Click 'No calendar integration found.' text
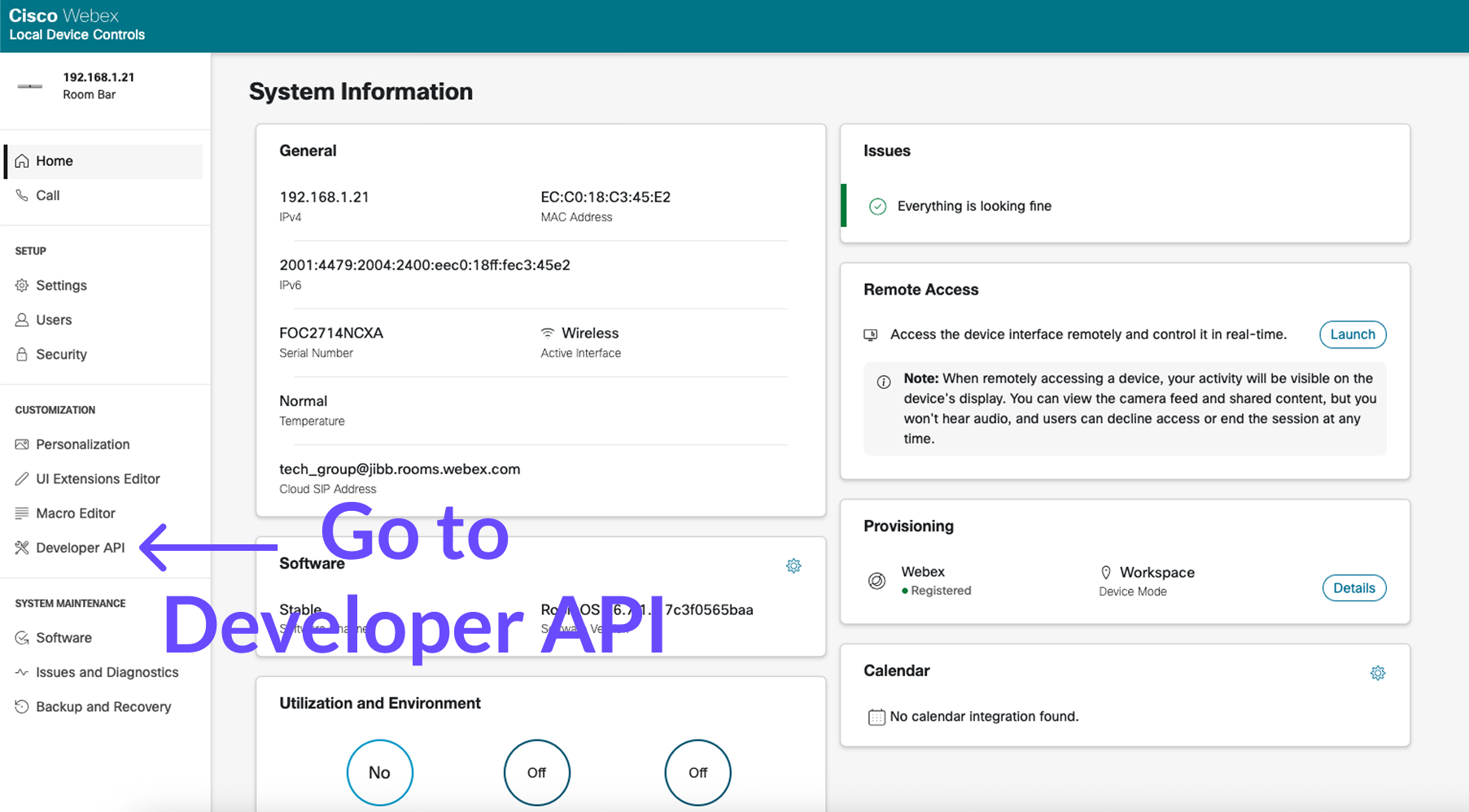This screenshot has height=812, width=1469. tap(984, 717)
